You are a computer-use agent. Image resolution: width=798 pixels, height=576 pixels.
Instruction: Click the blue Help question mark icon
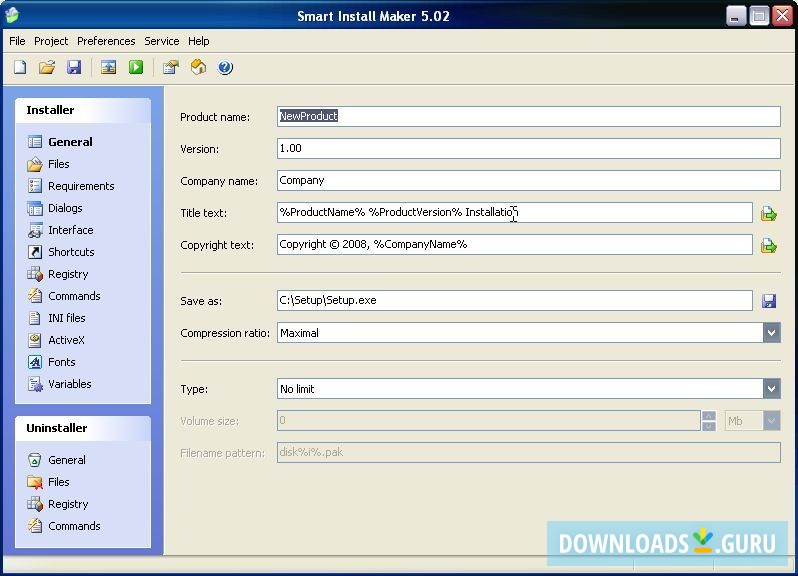coord(225,68)
